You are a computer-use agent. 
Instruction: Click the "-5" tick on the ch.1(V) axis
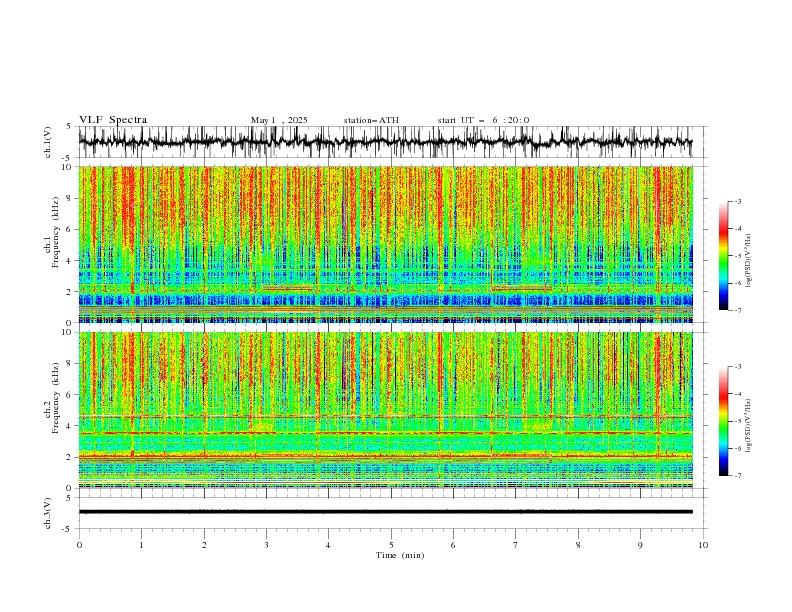[x=67, y=158]
